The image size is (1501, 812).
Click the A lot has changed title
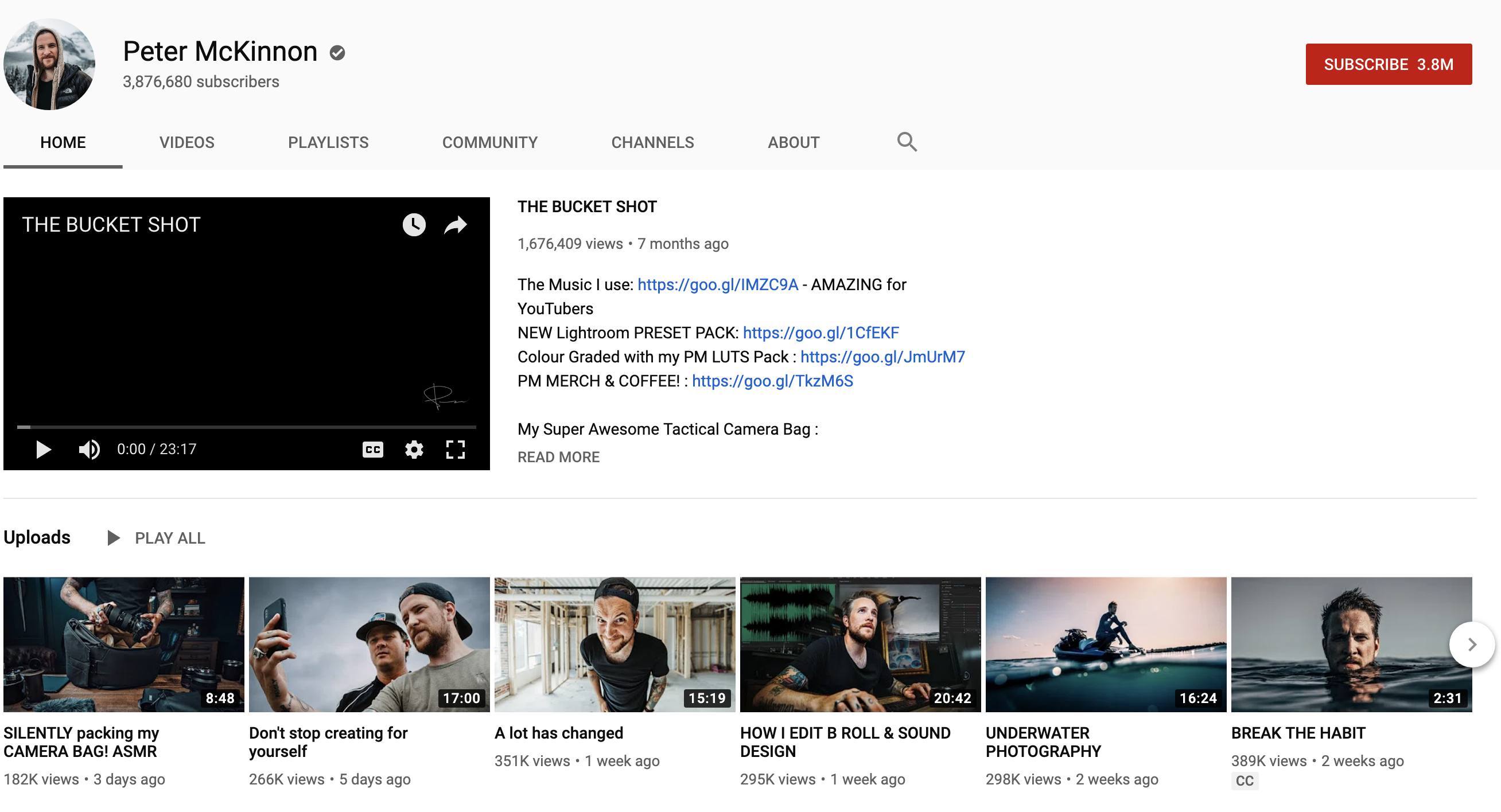(x=559, y=733)
